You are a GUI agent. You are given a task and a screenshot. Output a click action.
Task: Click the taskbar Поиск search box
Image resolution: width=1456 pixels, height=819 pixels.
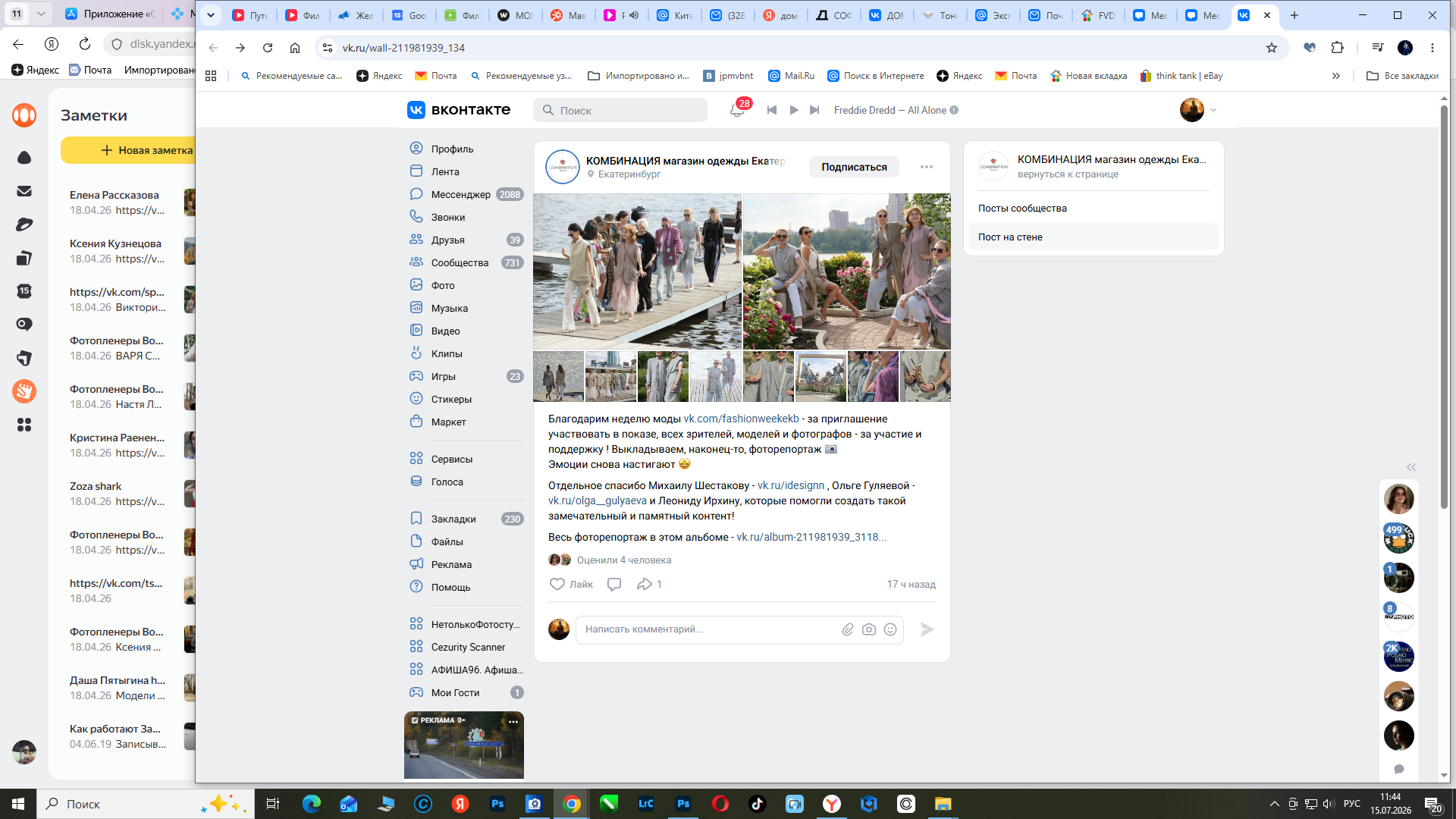click(x=144, y=804)
